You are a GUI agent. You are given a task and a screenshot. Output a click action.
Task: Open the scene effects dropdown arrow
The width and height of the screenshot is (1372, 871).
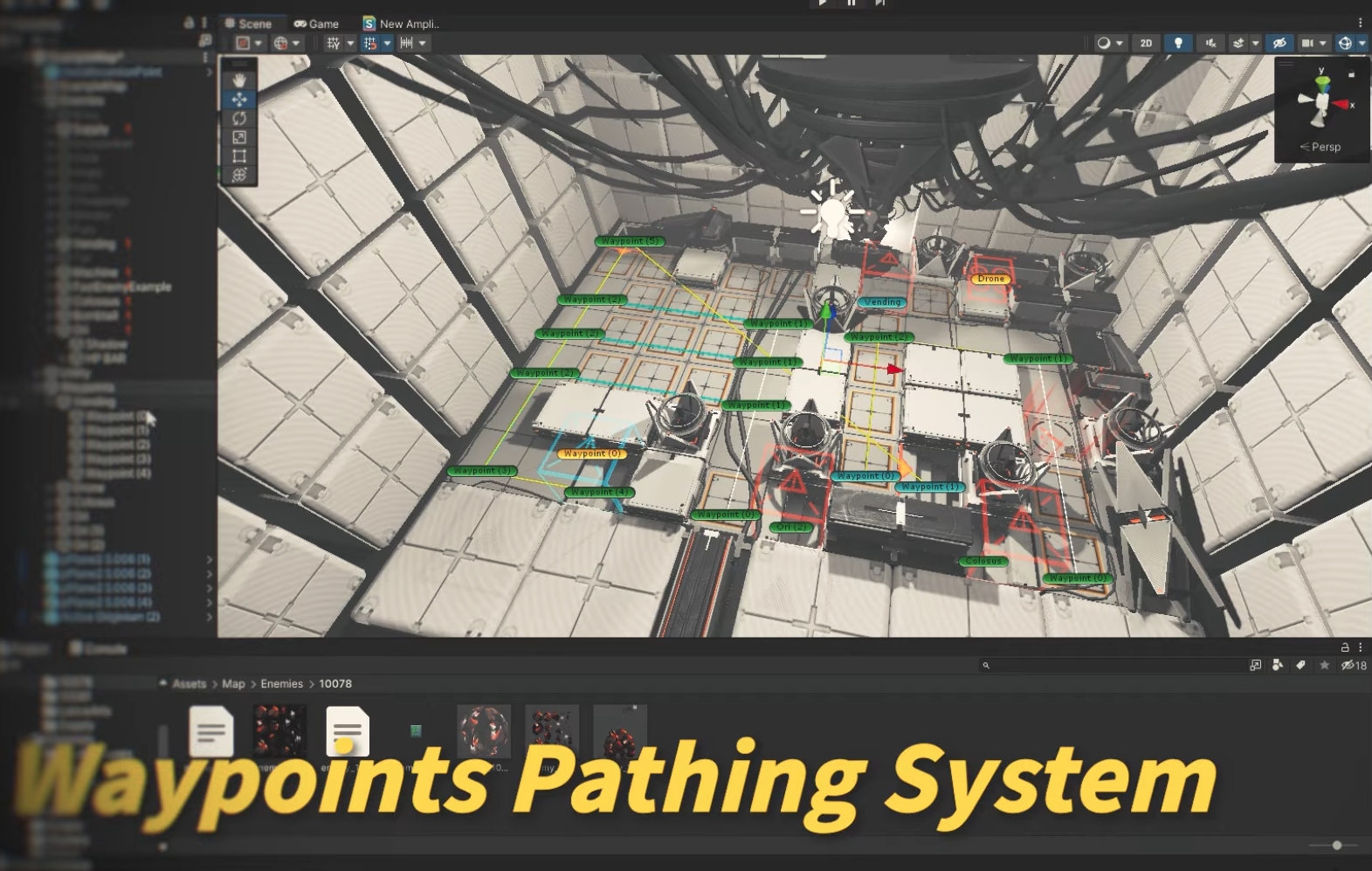tap(1256, 43)
